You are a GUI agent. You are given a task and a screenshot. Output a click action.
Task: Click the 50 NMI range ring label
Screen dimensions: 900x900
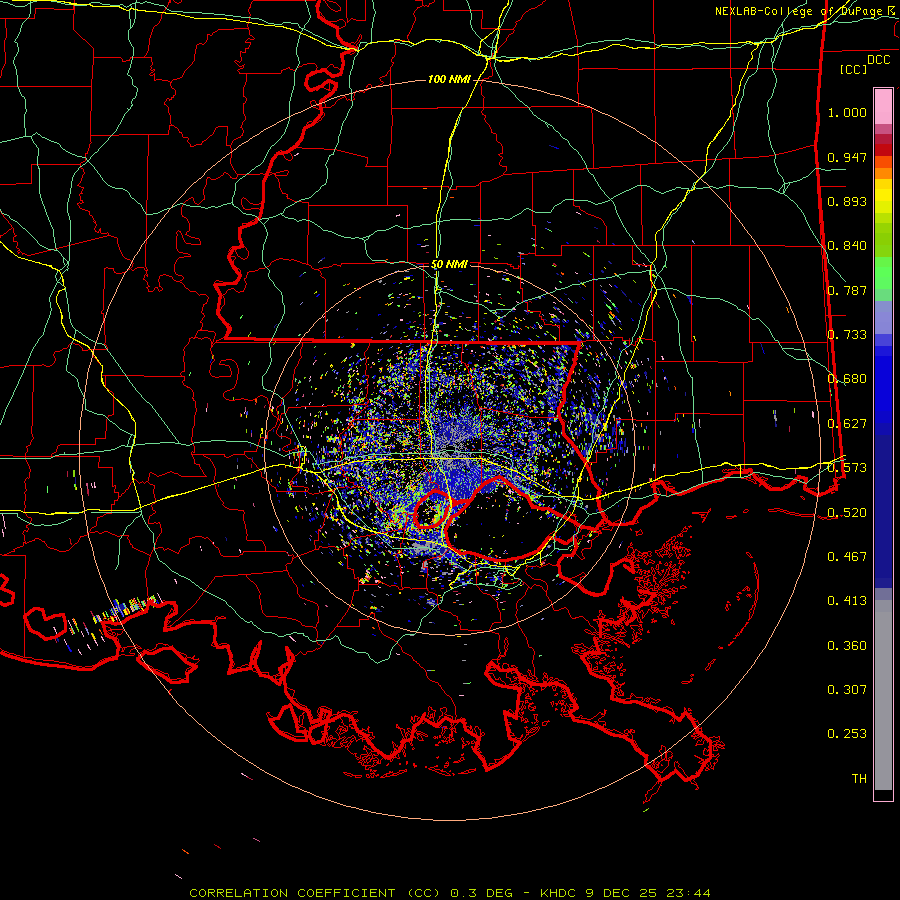[x=449, y=264]
